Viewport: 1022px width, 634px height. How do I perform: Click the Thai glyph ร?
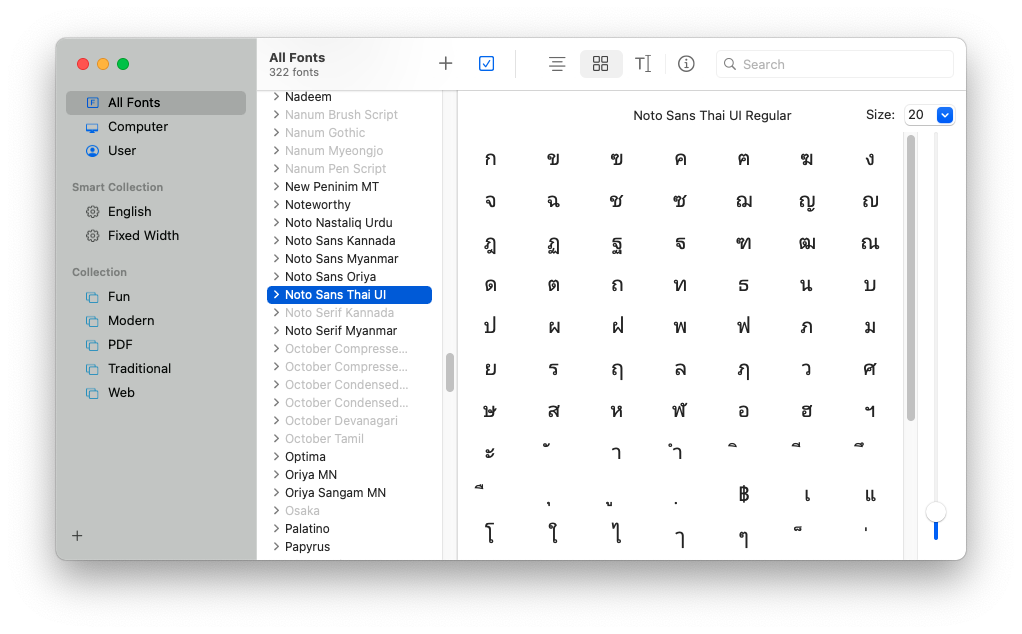pos(553,369)
